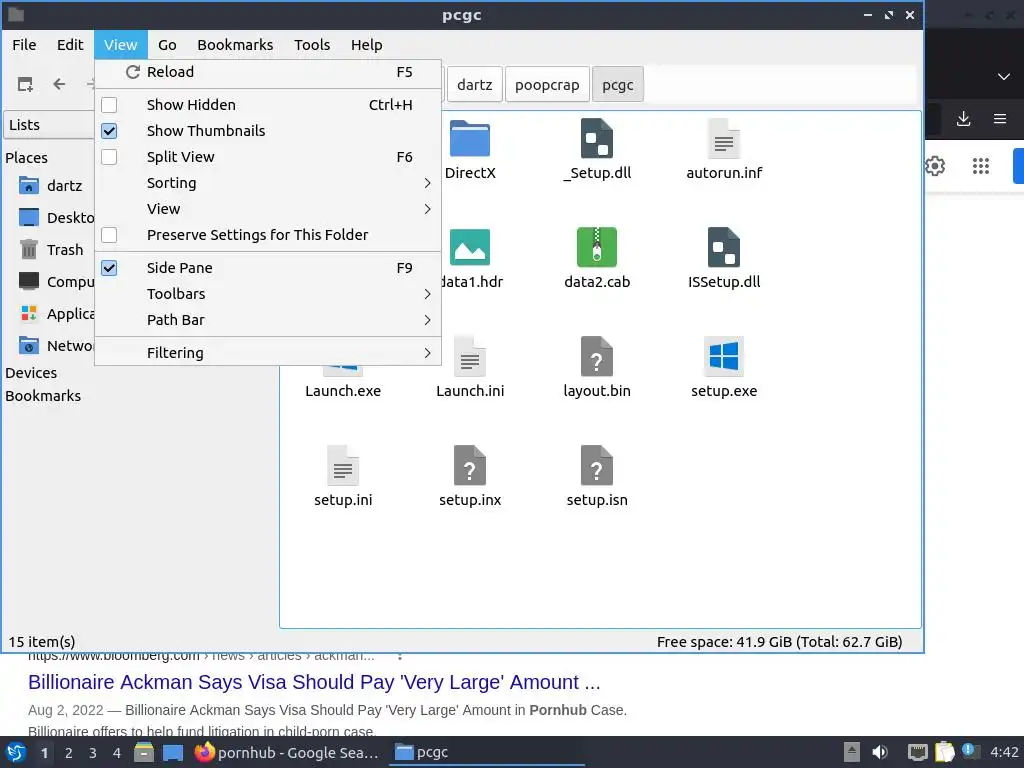Select the layout.bin file icon
This screenshot has height=768, width=1024.
[596, 357]
